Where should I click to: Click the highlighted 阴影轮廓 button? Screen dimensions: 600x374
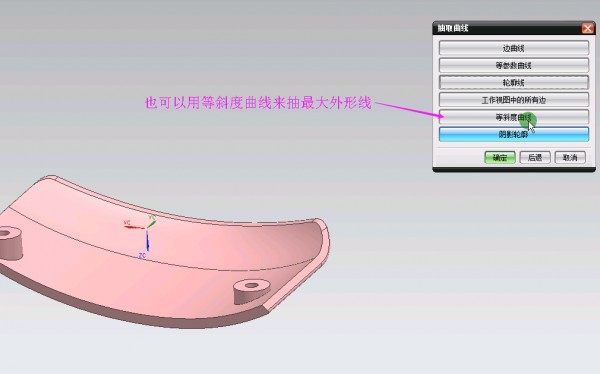tap(514, 134)
